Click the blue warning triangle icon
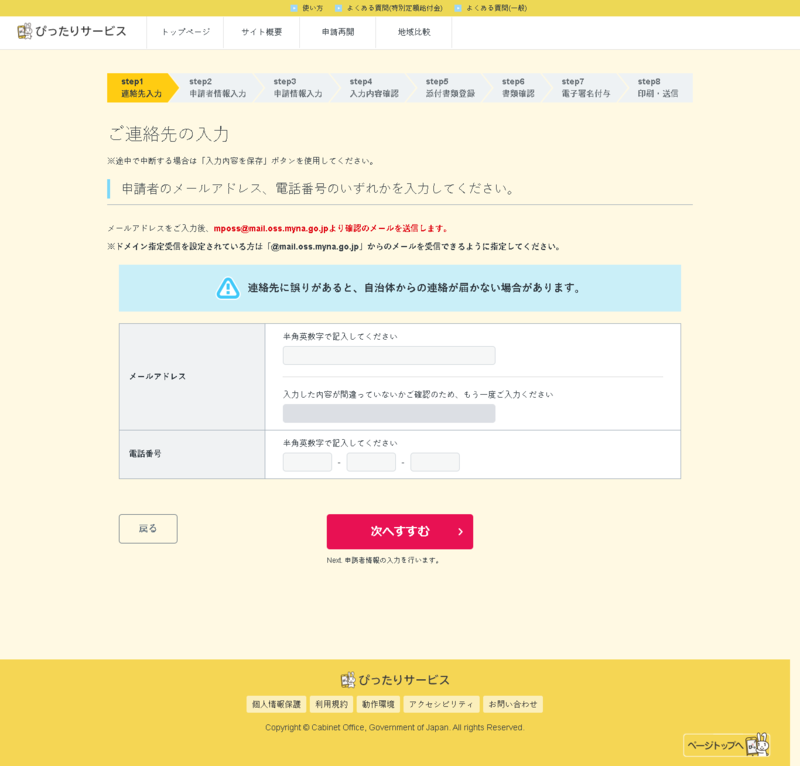 coord(228,288)
